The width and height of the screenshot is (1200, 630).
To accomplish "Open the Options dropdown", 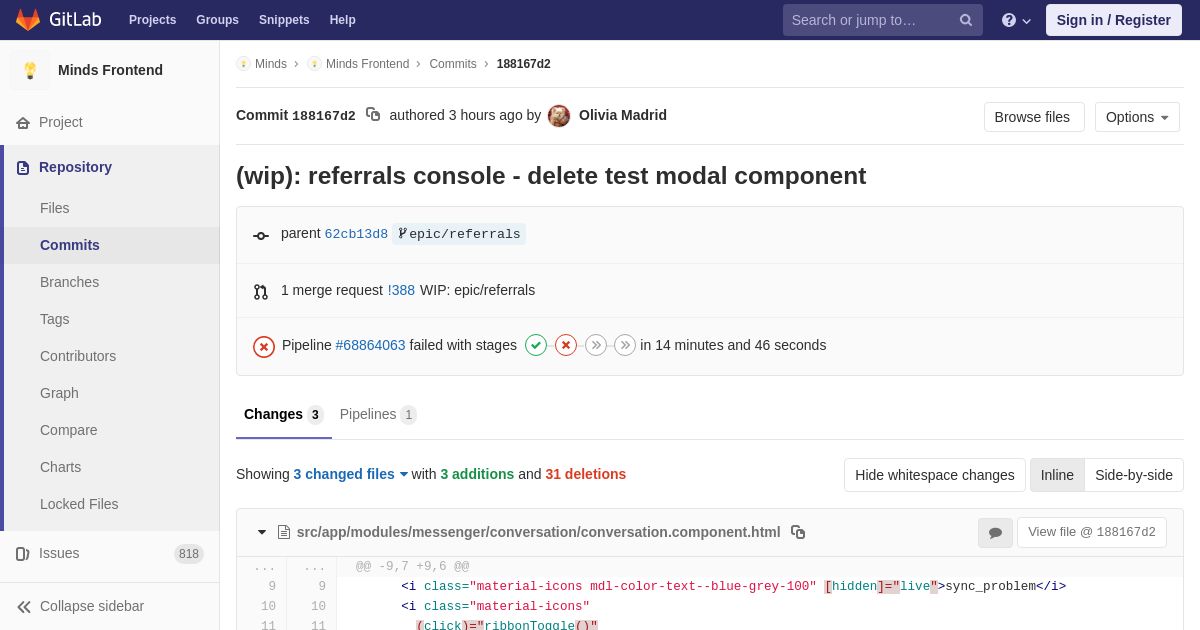I will (1137, 117).
